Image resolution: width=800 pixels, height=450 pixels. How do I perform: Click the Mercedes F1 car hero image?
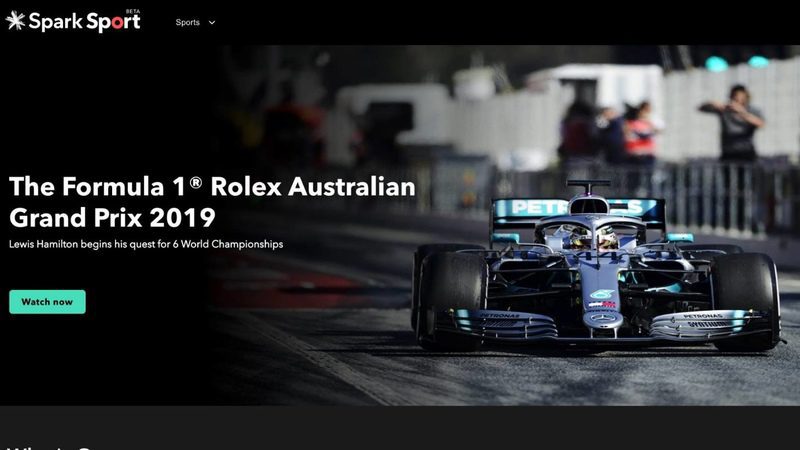pyautogui.click(x=596, y=266)
